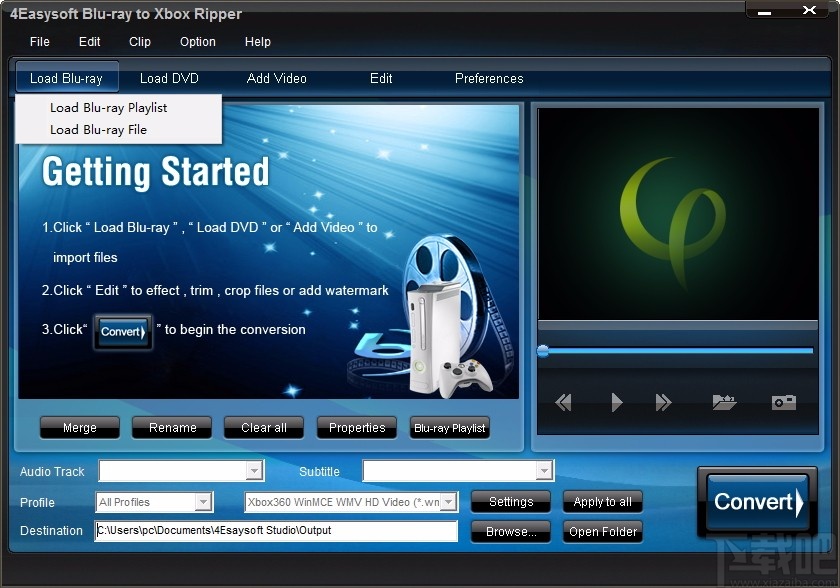
Task: Open the snapshot folder icon beside the camera
Action: [x=724, y=402]
